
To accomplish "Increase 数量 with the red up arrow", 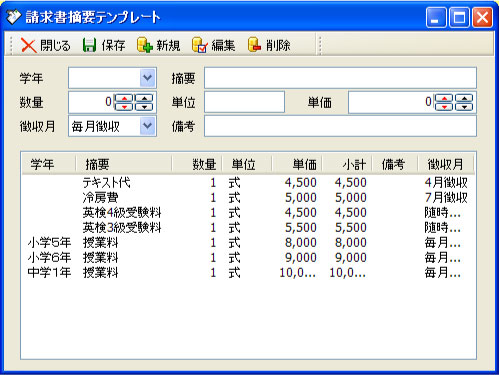I will [124, 98].
